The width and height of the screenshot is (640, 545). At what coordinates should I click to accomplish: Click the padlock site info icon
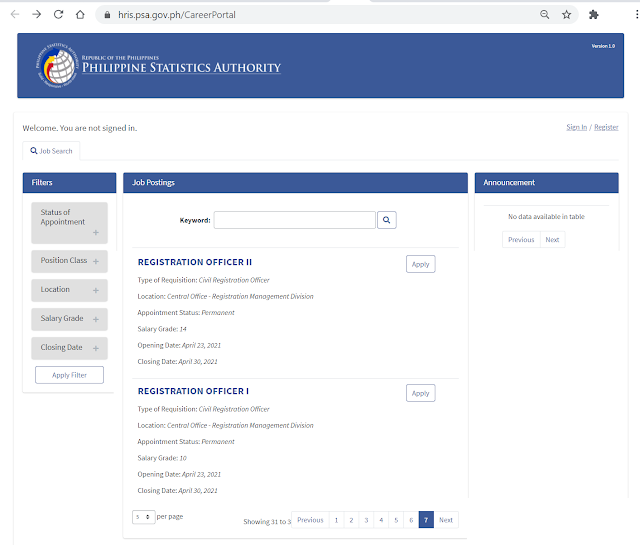(107, 15)
